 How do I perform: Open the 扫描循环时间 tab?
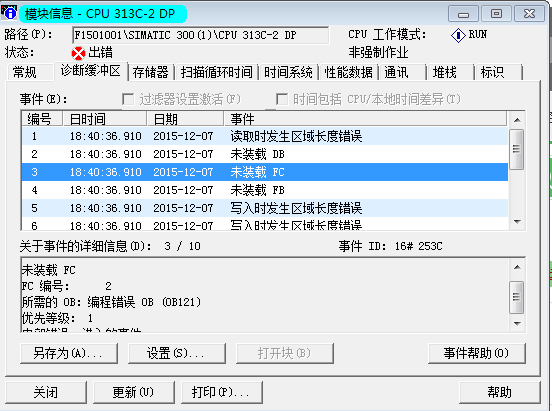(x=217, y=72)
